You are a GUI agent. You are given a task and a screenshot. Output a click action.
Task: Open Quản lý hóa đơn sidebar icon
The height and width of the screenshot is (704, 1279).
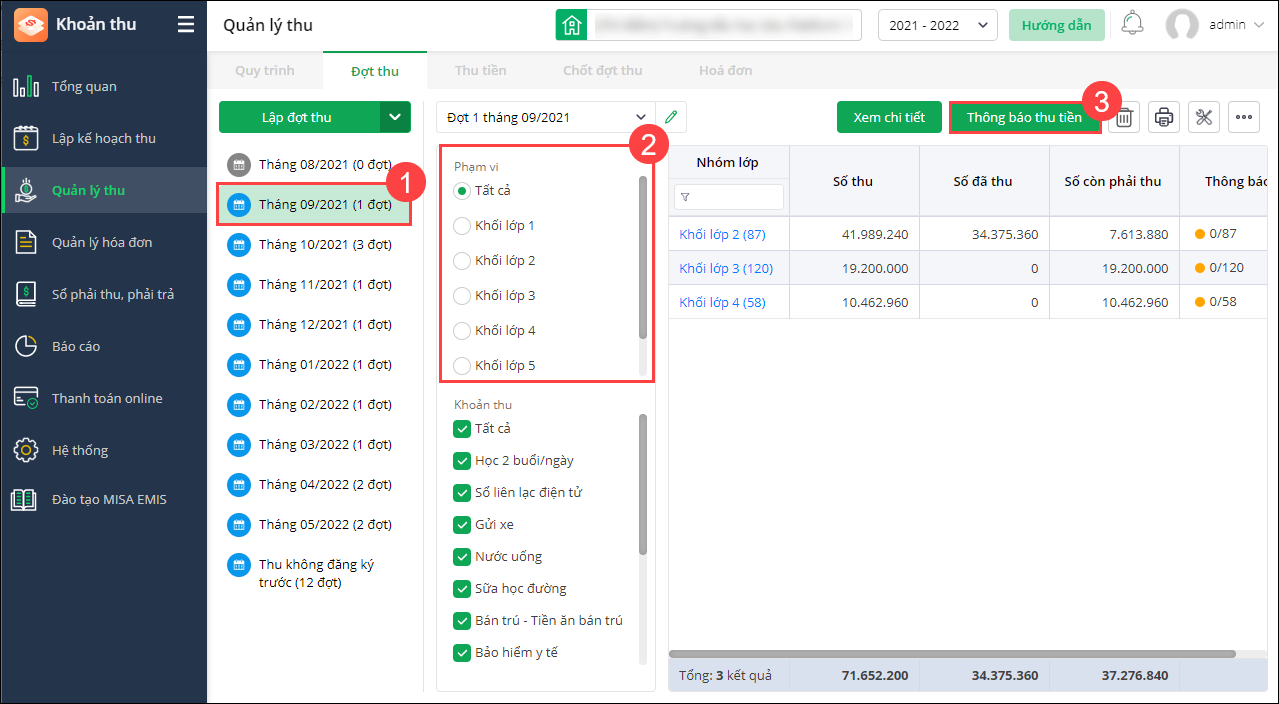pos(26,242)
